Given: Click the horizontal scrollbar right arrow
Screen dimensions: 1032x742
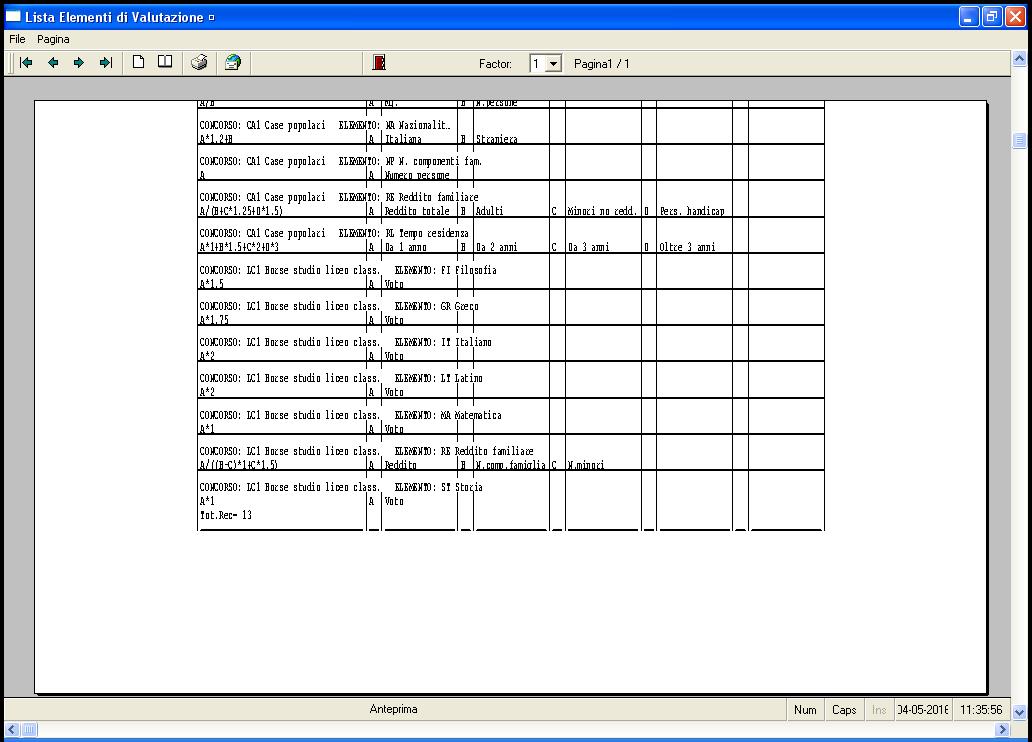Looking at the screenshot, I should pyautogui.click(x=1002, y=729).
